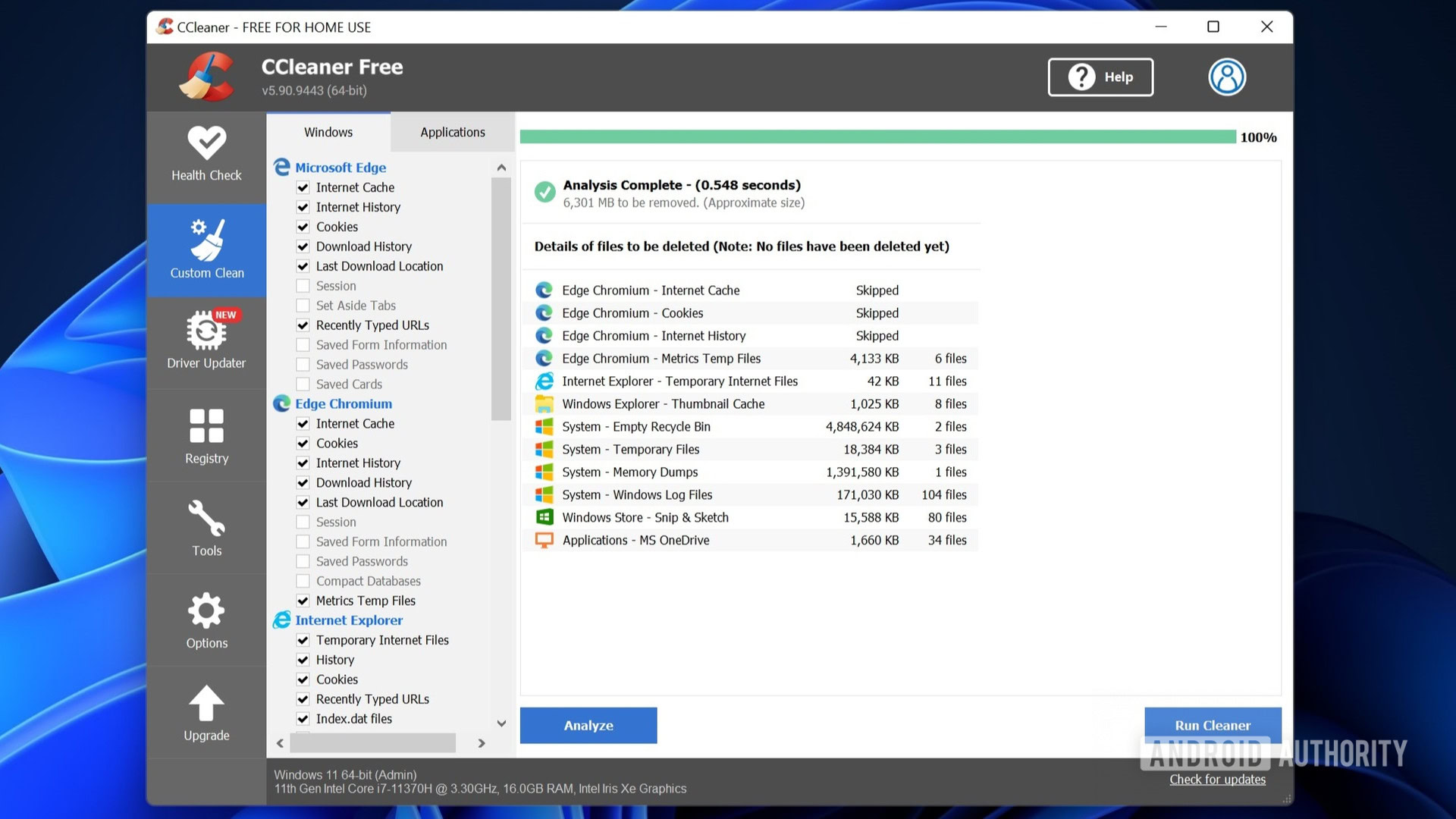Enable Microsoft Edge Saved Cards checkbox

(303, 384)
